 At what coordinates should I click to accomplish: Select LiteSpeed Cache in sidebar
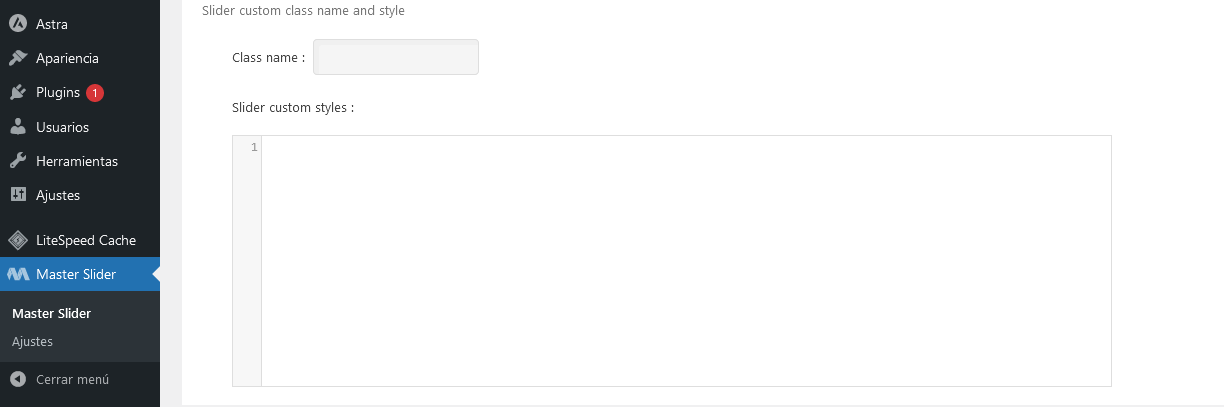click(x=85, y=240)
